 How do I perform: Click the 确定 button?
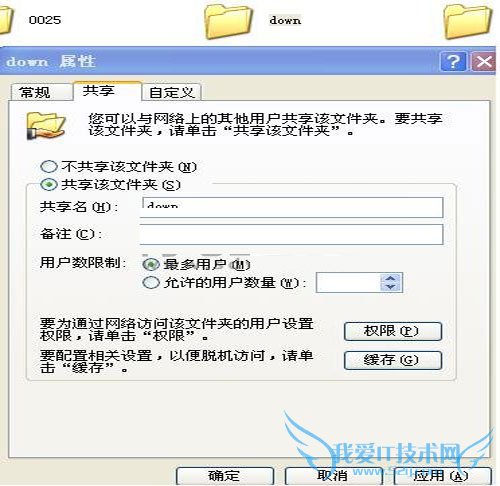tap(225, 476)
